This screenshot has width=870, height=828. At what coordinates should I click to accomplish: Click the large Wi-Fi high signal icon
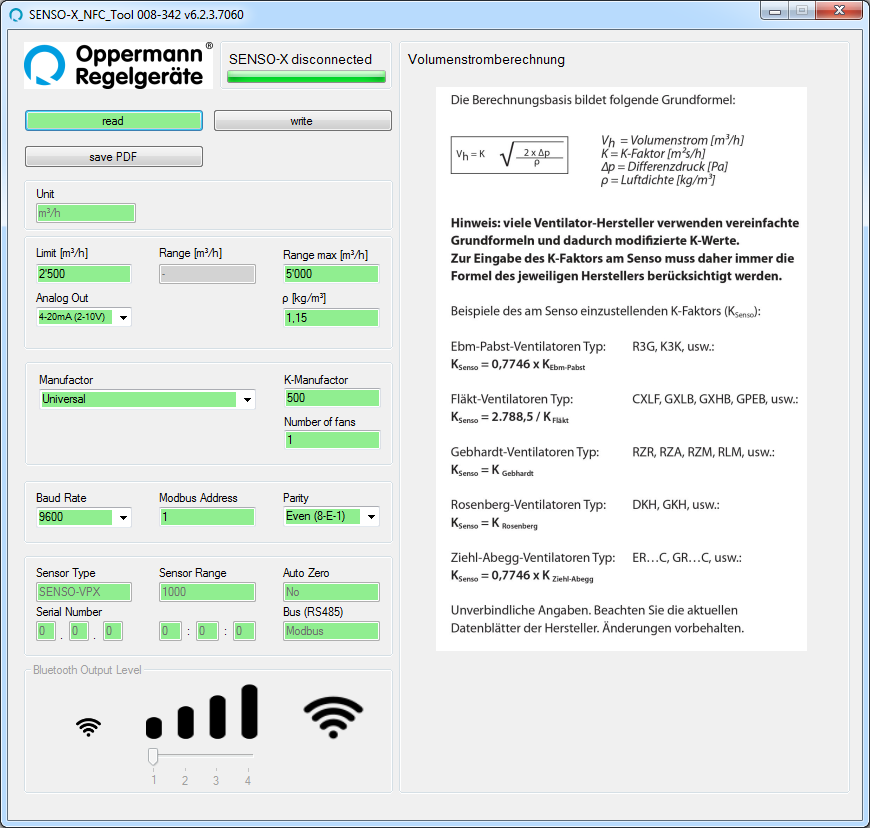click(x=333, y=717)
